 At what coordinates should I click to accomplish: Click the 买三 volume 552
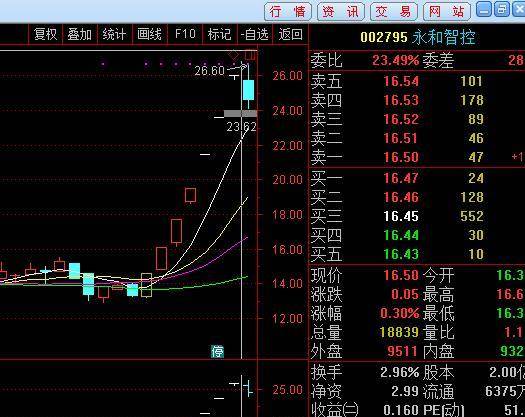click(x=472, y=216)
